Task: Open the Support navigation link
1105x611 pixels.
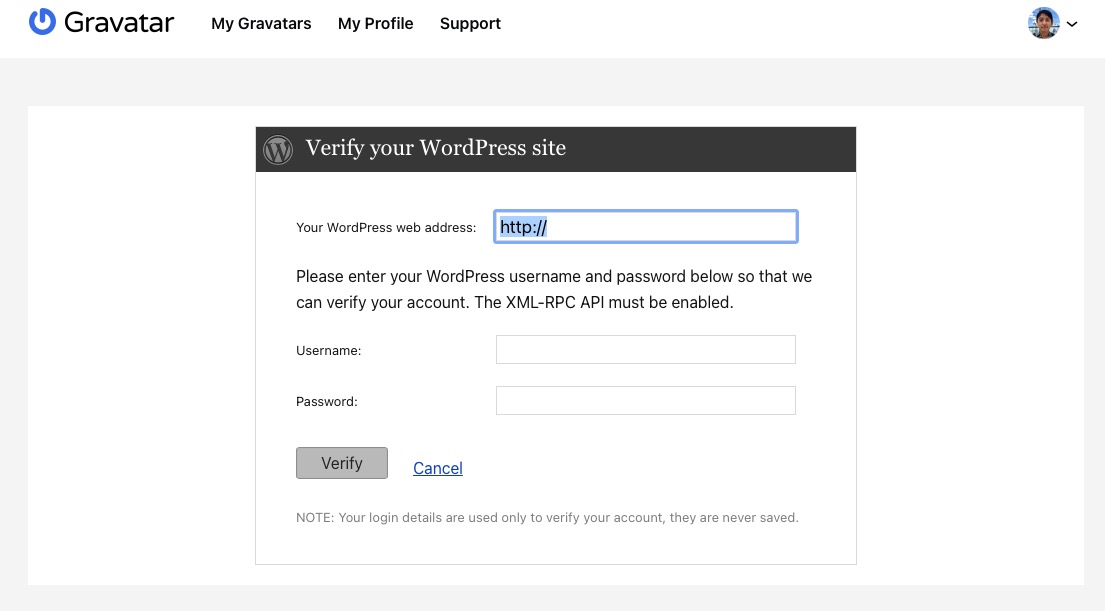Action: coord(470,23)
